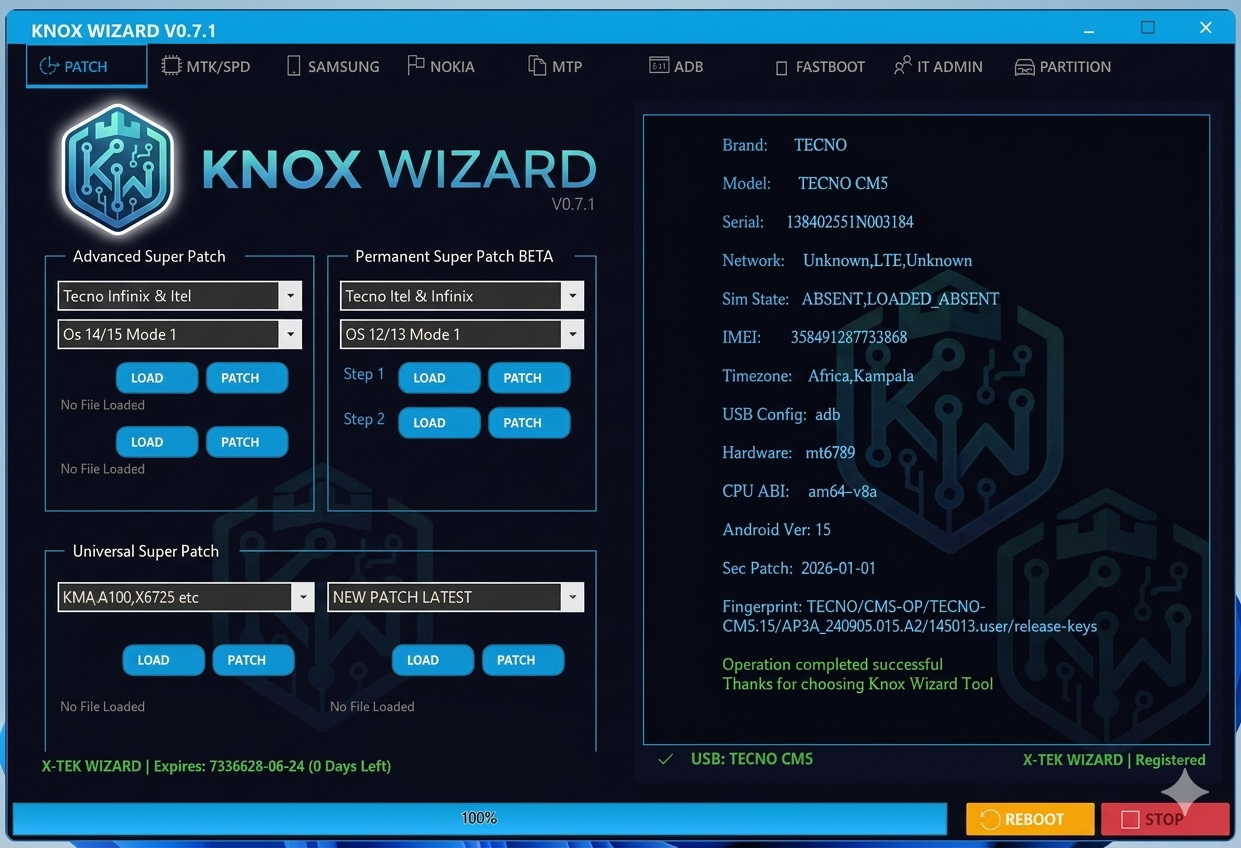Click second LOAD in Advanced Super Patch
1241x848 pixels.
point(157,442)
